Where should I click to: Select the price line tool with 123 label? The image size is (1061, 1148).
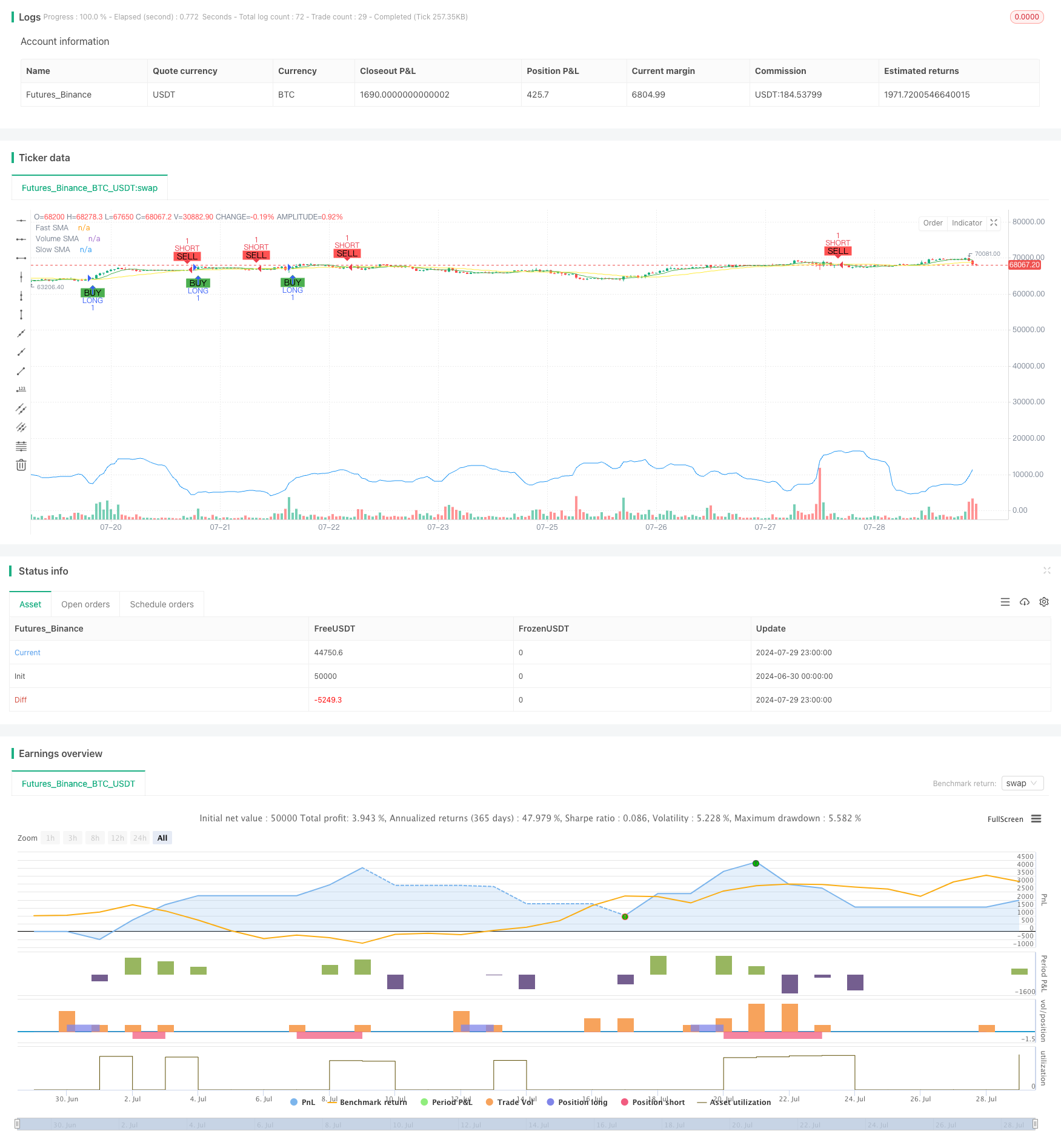pos(21,390)
